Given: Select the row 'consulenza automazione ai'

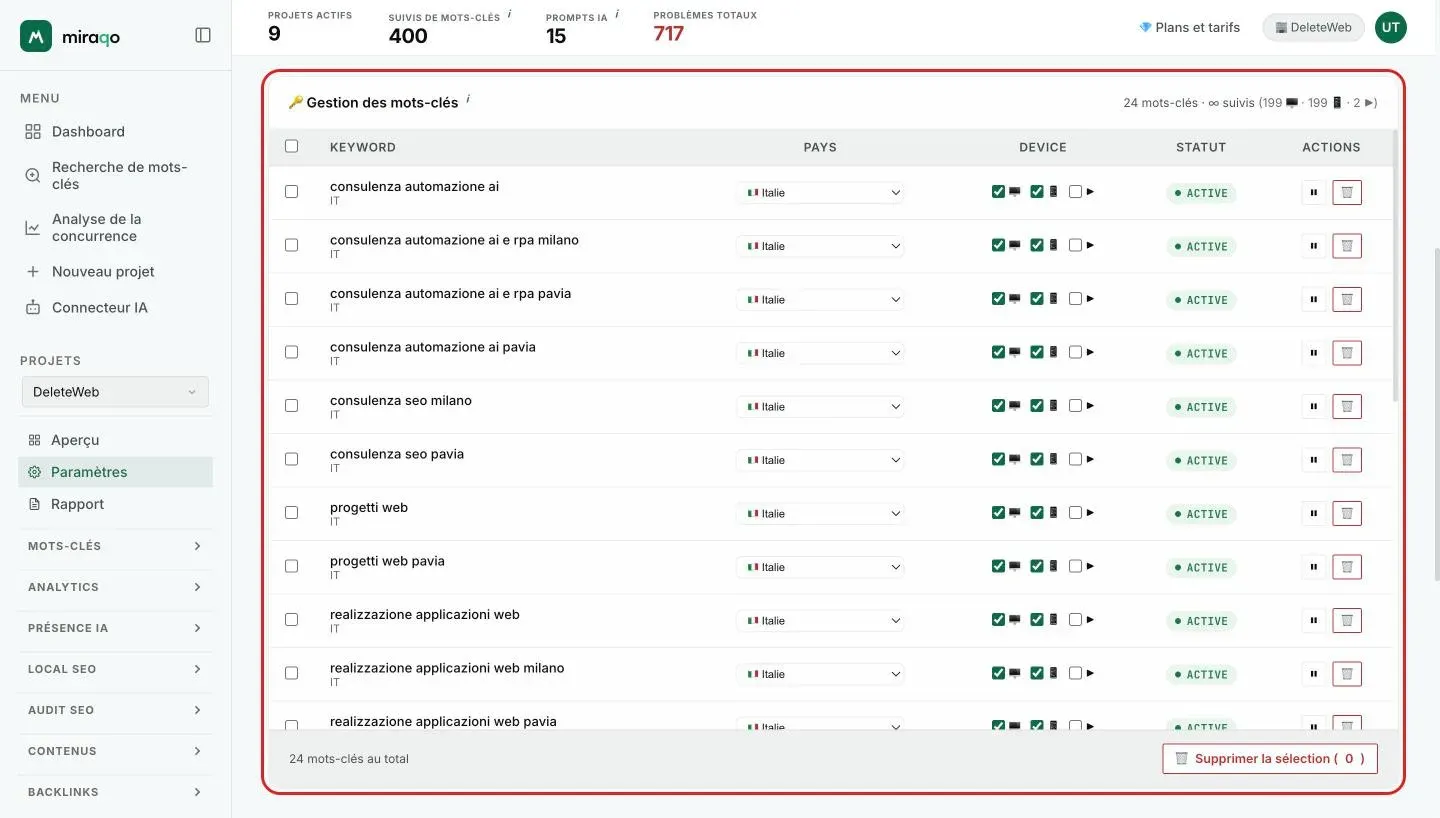Looking at the screenshot, I should [x=292, y=191].
